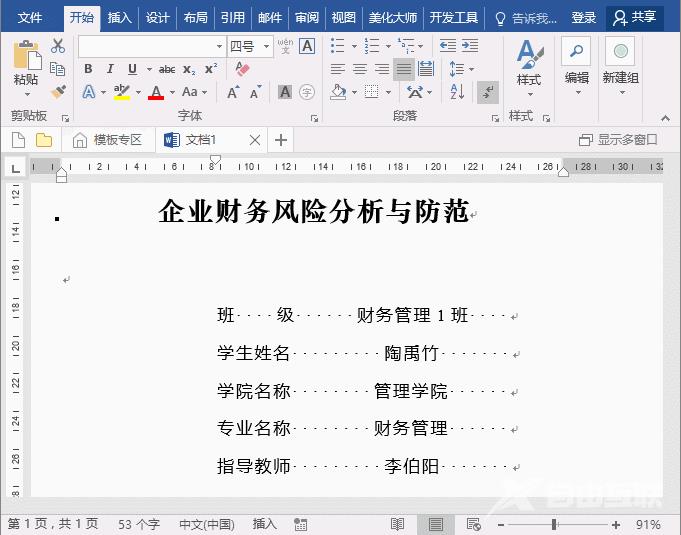Click the Cut scissors icon
The image size is (681, 535).
pyautogui.click(x=58, y=46)
